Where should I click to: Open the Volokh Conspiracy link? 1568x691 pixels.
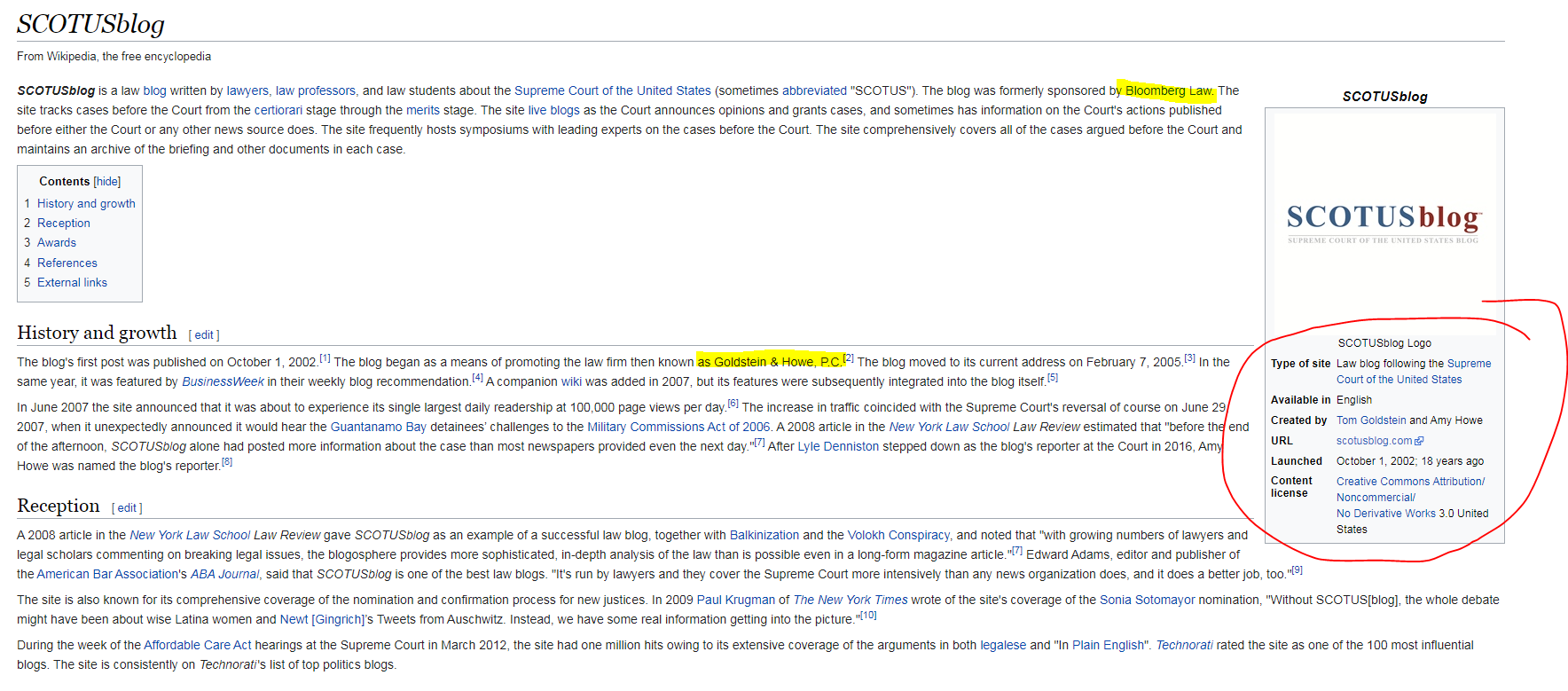(x=898, y=535)
